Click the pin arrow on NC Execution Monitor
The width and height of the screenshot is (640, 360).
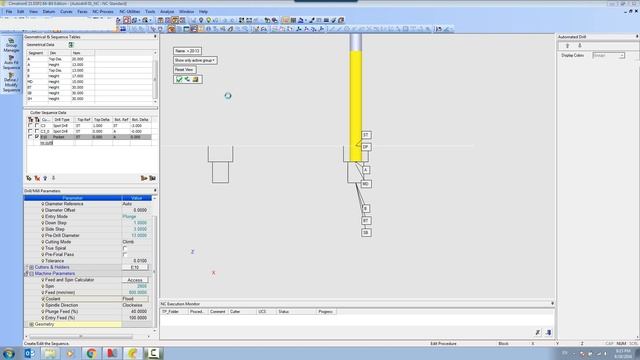552,304
